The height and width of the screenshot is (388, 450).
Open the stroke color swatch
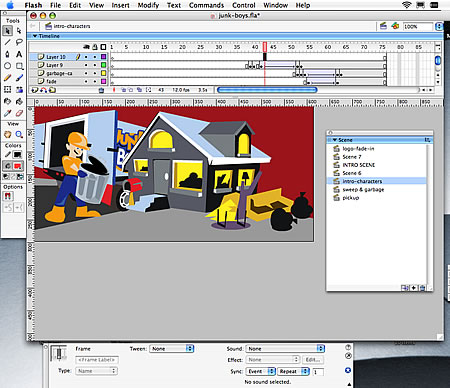17,155
